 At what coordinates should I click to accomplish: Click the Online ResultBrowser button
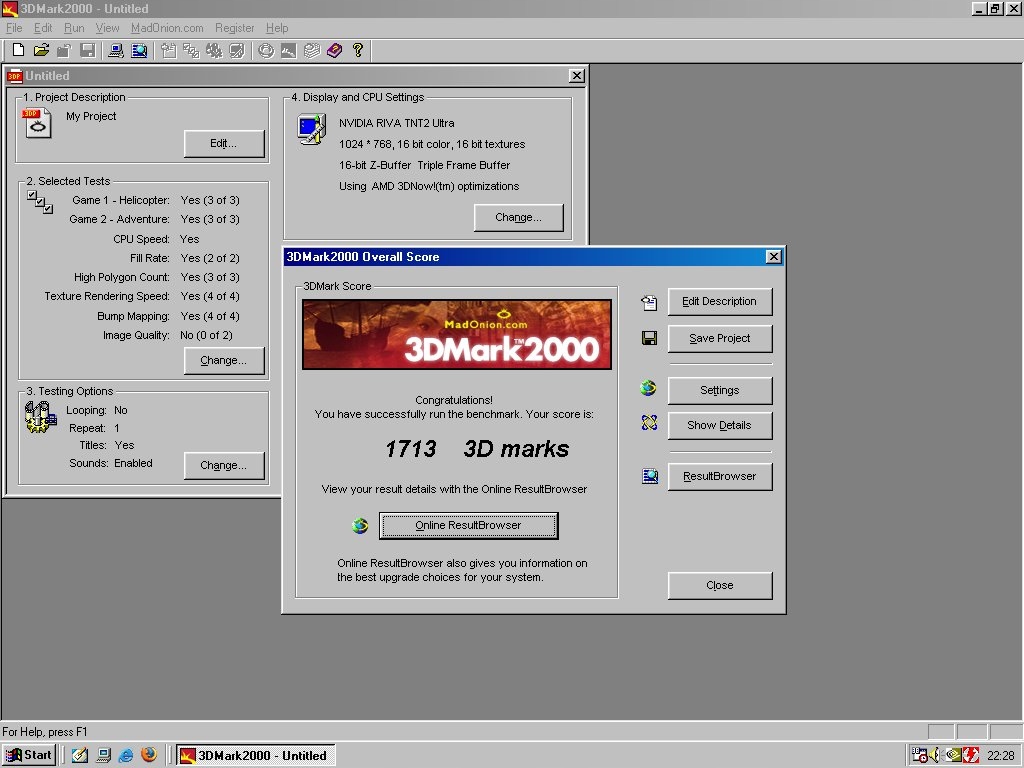468,526
